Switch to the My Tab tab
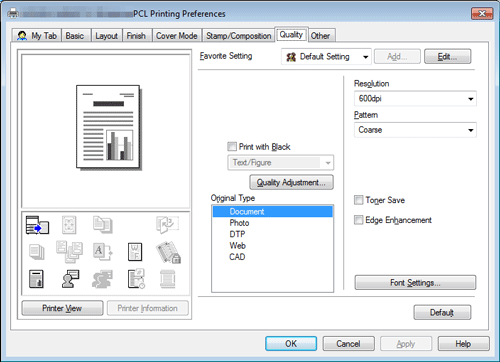Screen dimensions: 500x362 pos(37,36)
